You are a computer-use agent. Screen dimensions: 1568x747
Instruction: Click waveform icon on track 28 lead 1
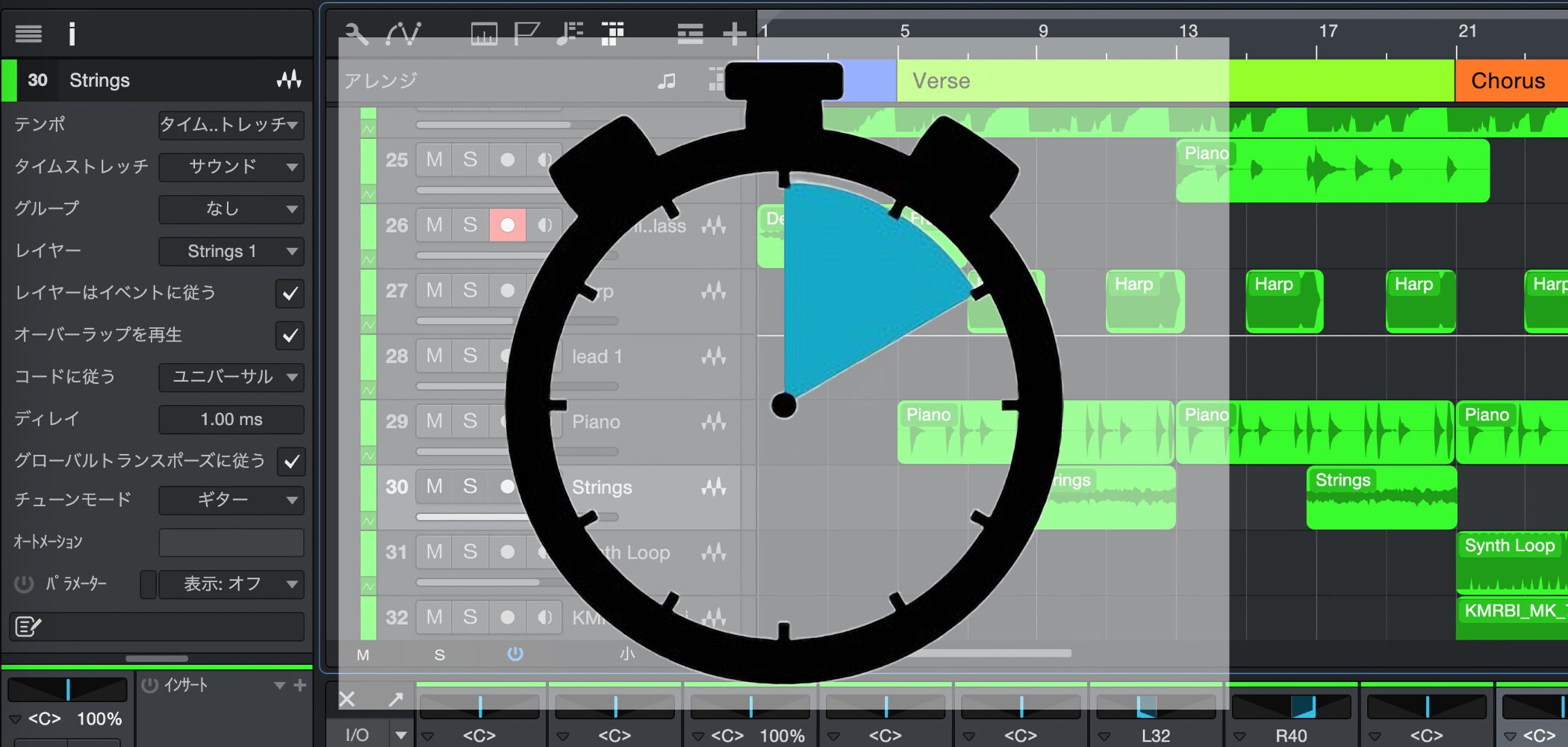[x=714, y=356]
